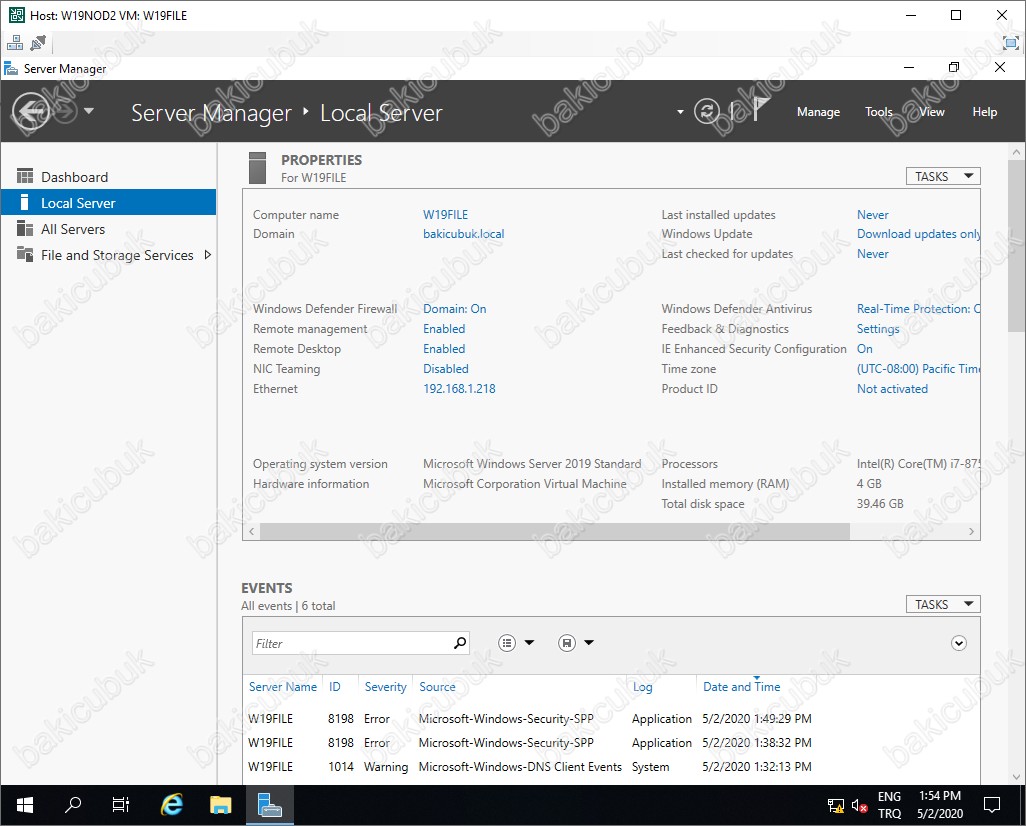This screenshot has height=826, width=1026.
Task: Click the bakicubuk.local domain link
Action: pyautogui.click(x=463, y=234)
